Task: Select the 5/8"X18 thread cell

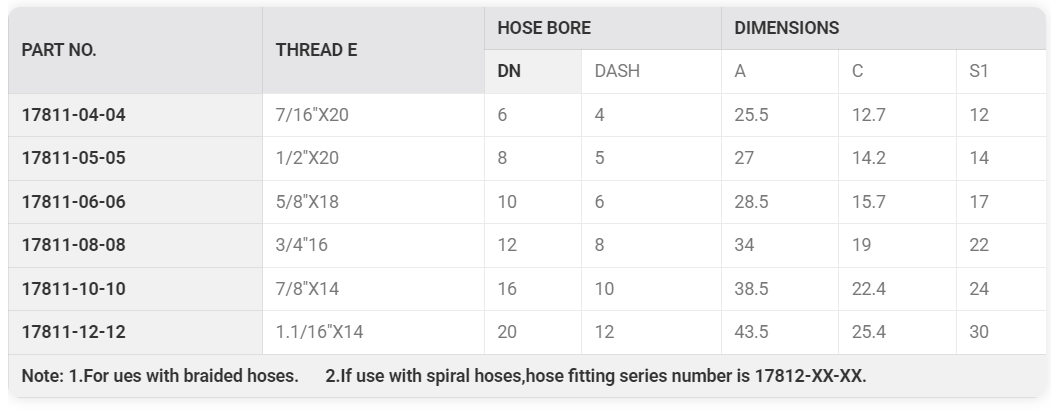Action: [373, 202]
